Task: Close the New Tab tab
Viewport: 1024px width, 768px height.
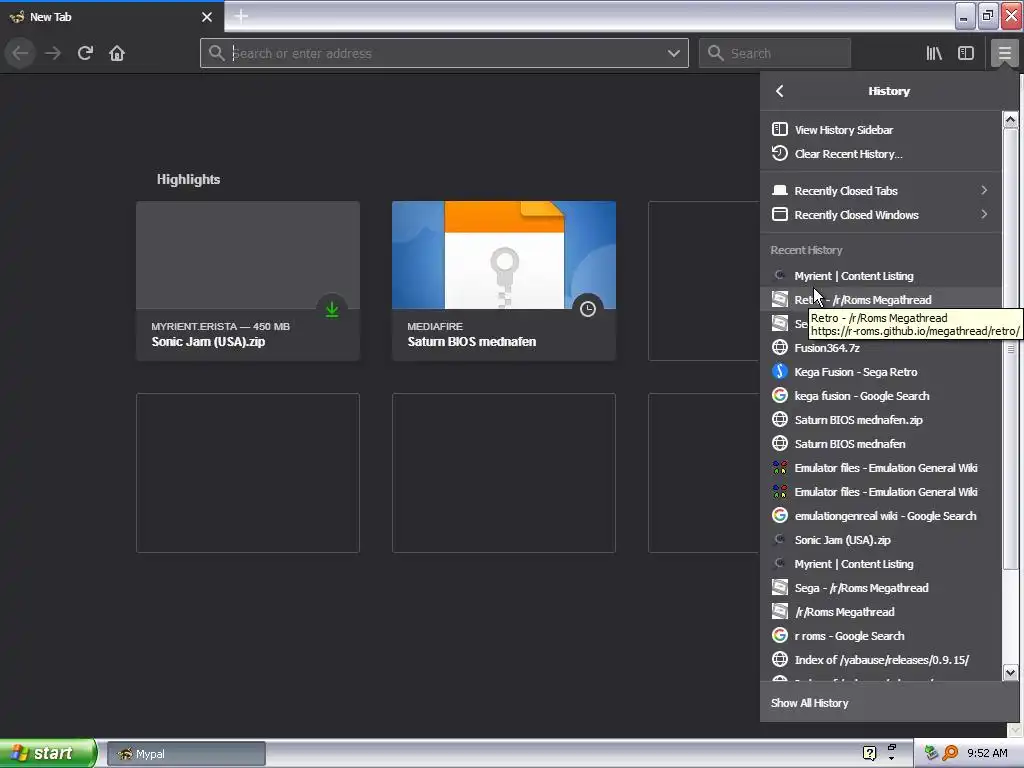Action: 207,17
